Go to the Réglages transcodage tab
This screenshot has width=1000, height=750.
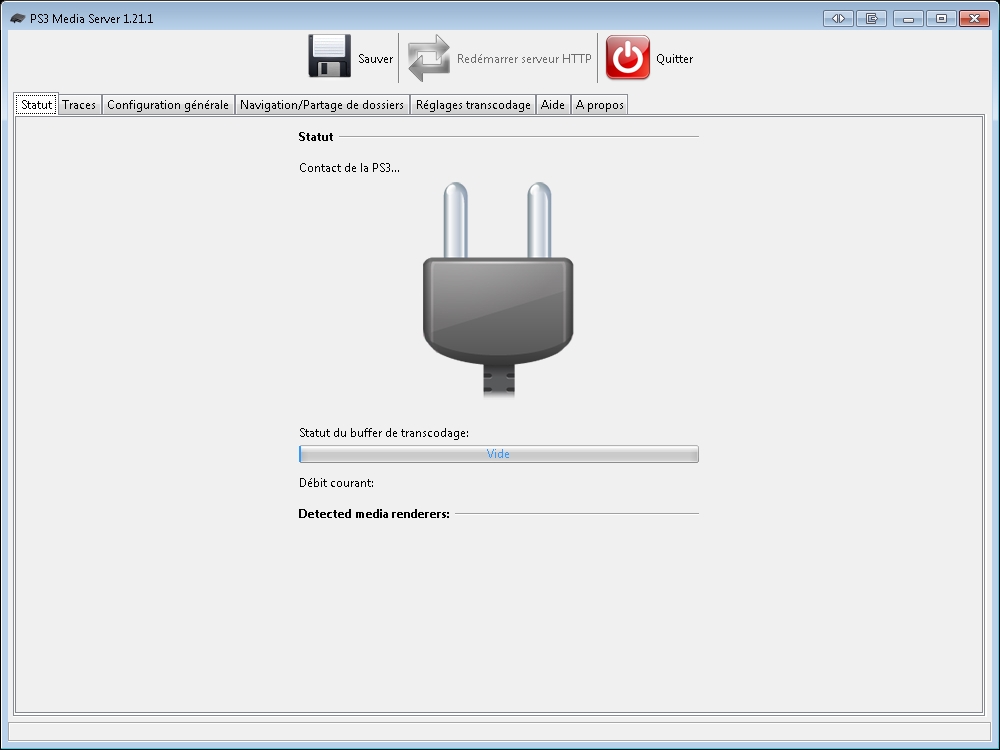tap(473, 105)
